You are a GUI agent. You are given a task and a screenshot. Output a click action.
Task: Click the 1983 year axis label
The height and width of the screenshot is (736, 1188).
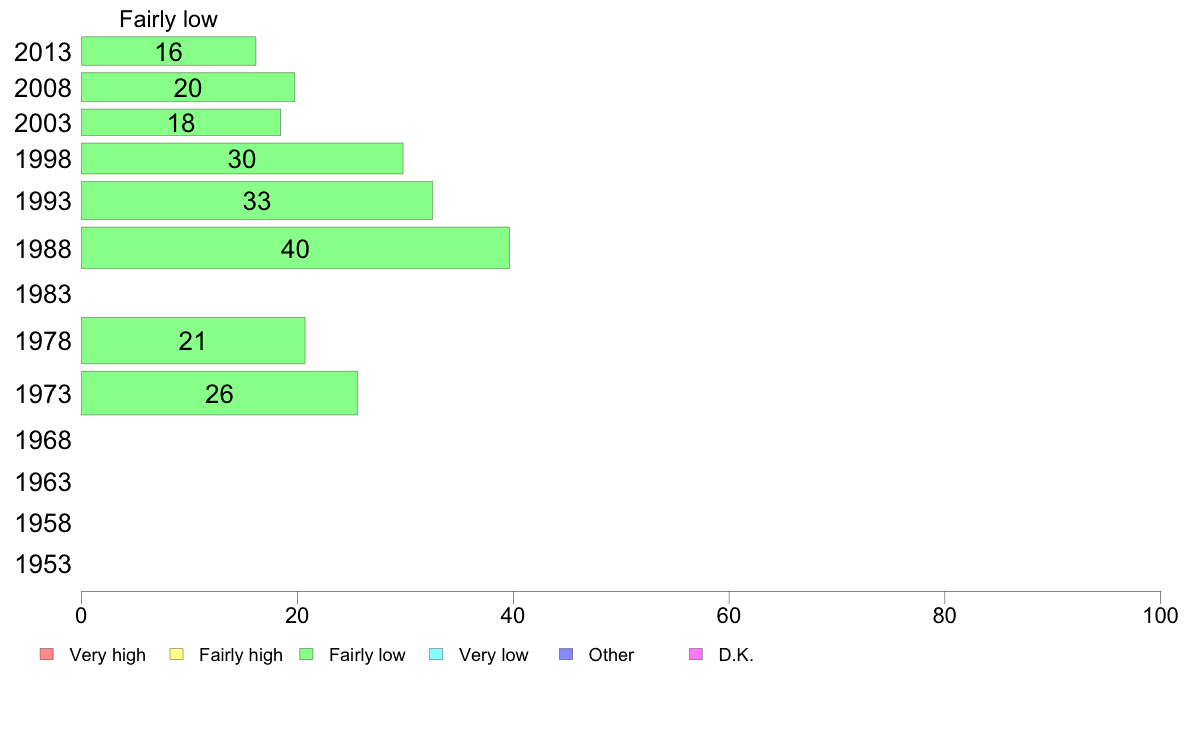coord(43,294)
